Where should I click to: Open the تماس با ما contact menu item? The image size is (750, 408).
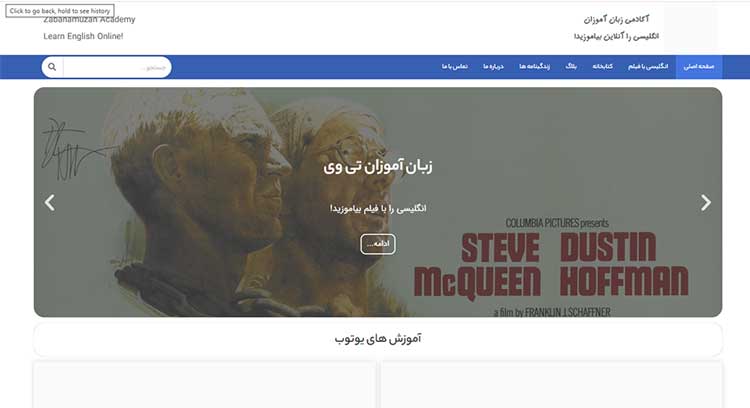click(454, 66)
